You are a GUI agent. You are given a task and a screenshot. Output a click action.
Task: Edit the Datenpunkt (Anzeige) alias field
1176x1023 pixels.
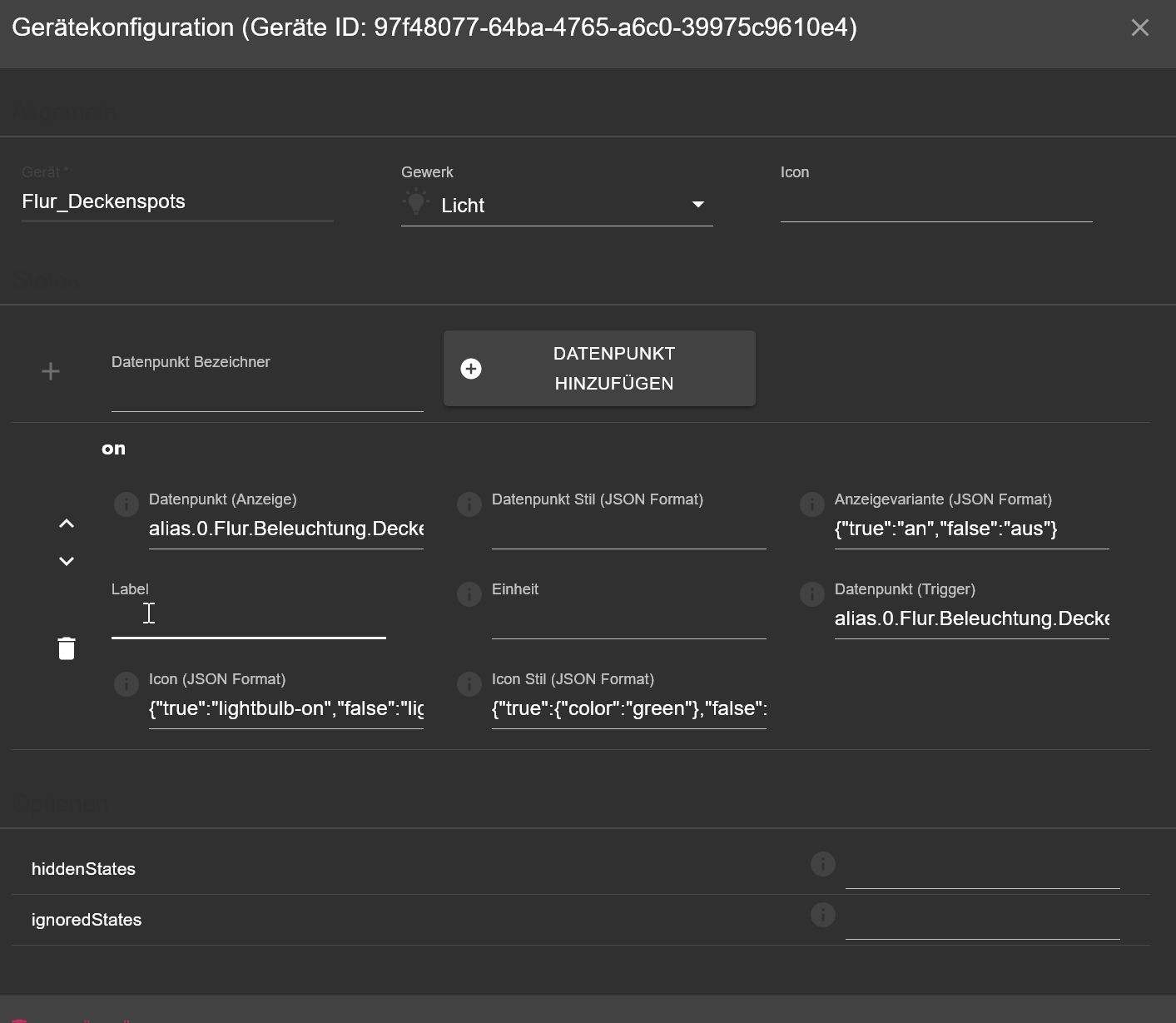click(286, 529)
